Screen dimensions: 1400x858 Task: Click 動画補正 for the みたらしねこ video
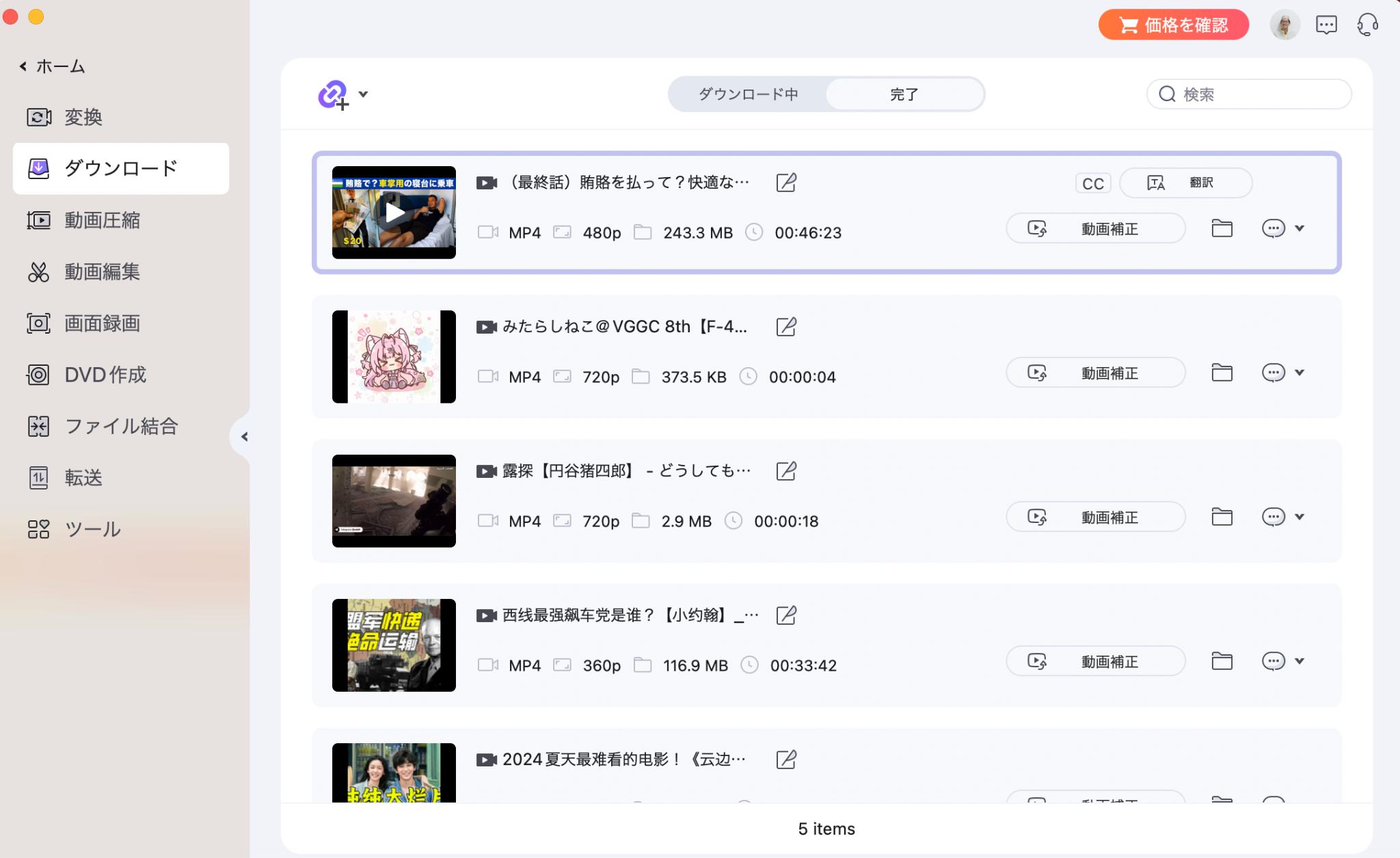[x=1096, y=373]
